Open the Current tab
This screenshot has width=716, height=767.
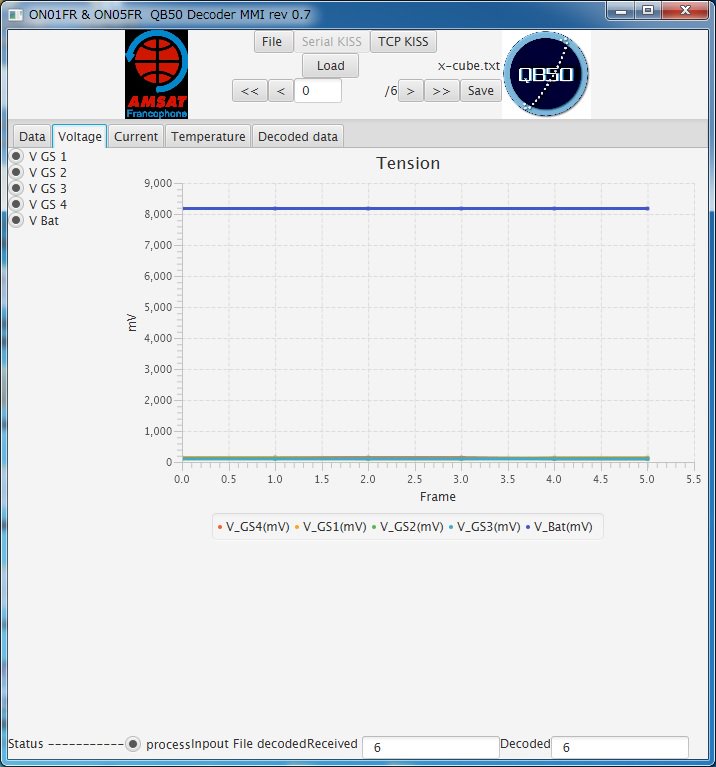coord(136,136)
